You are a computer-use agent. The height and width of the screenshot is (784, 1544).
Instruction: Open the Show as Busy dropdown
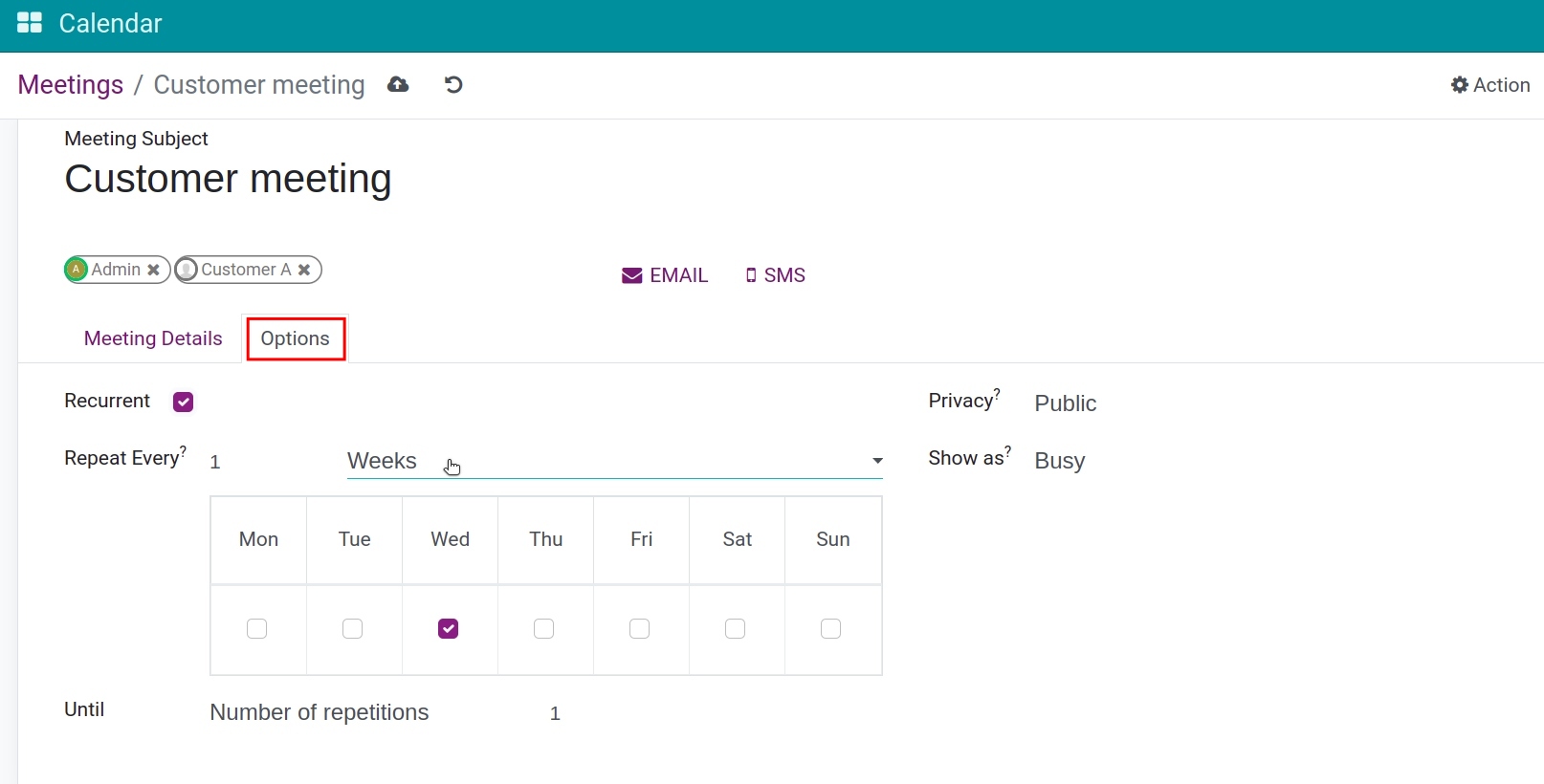click(x=1059, y=461)
